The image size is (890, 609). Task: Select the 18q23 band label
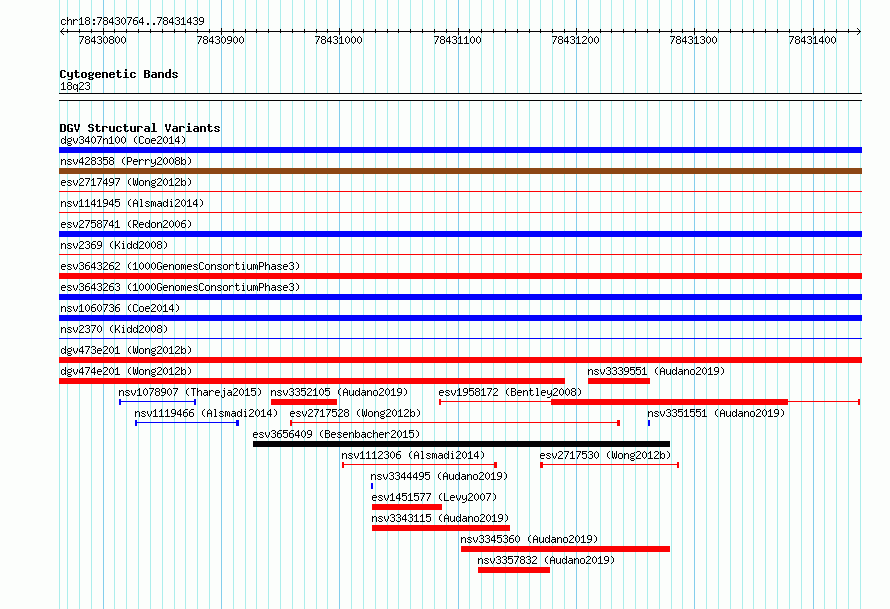point(75,86)
